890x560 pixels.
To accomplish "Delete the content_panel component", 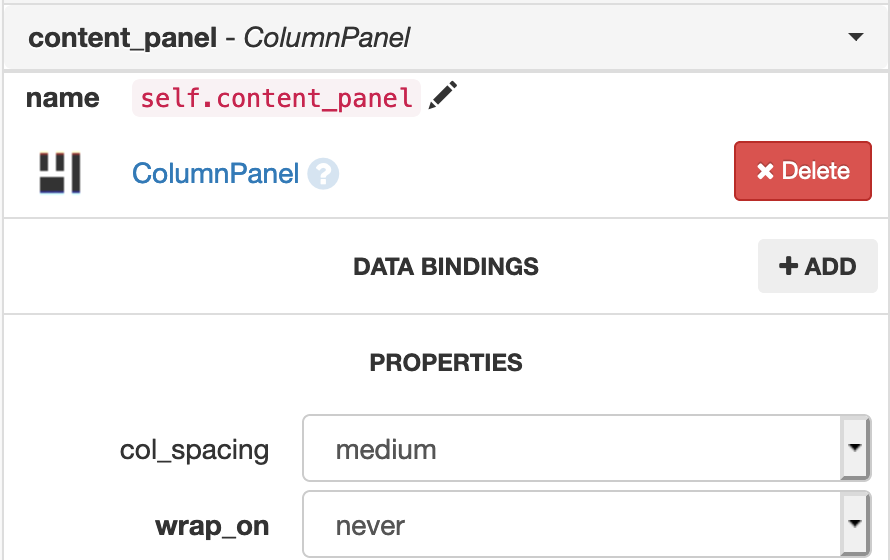I will click(x=803, y=171).
